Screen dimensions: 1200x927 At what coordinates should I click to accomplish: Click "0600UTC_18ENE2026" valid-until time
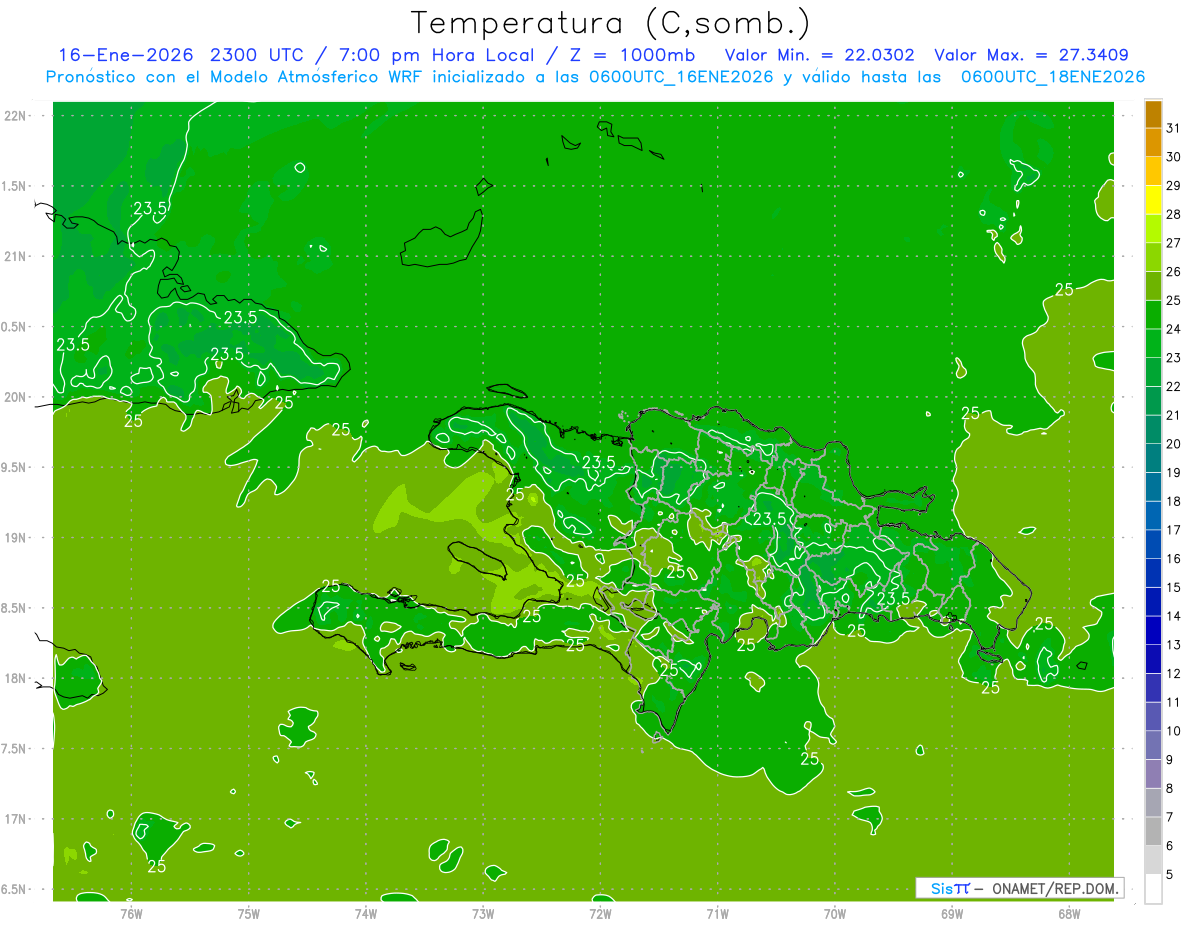(x=1053, y=77)
